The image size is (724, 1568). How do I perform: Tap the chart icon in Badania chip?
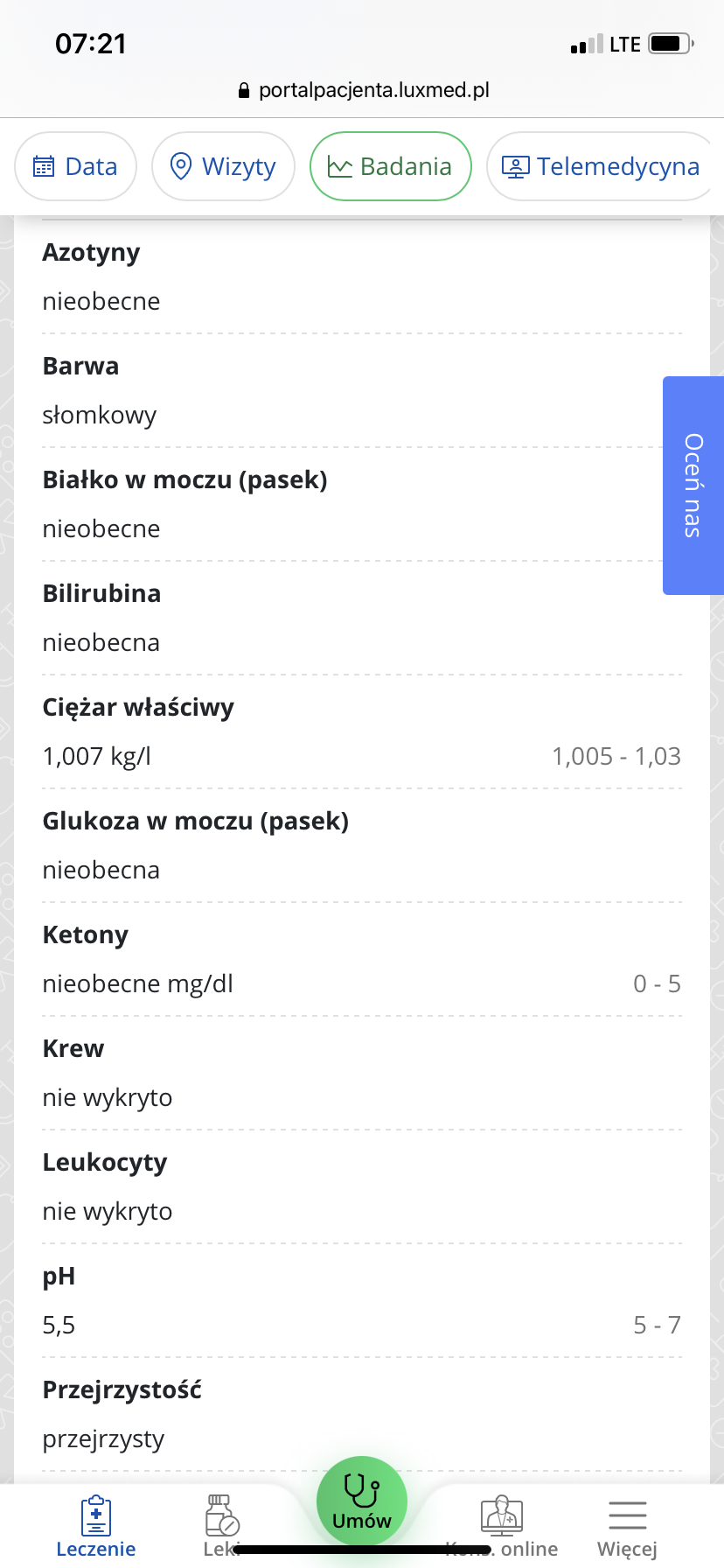[x=339, y=166]
